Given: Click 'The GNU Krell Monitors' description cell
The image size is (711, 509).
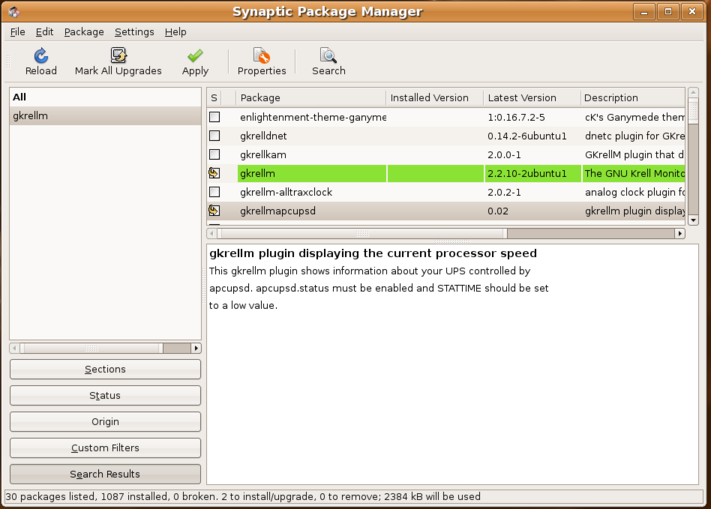Looking at the screenshot, I should click(x=633, y=173).
